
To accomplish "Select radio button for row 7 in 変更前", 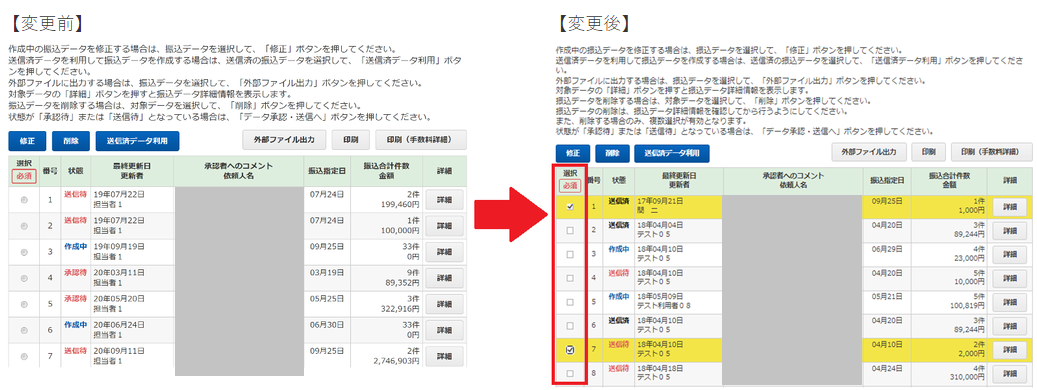I will coord(24,356).
